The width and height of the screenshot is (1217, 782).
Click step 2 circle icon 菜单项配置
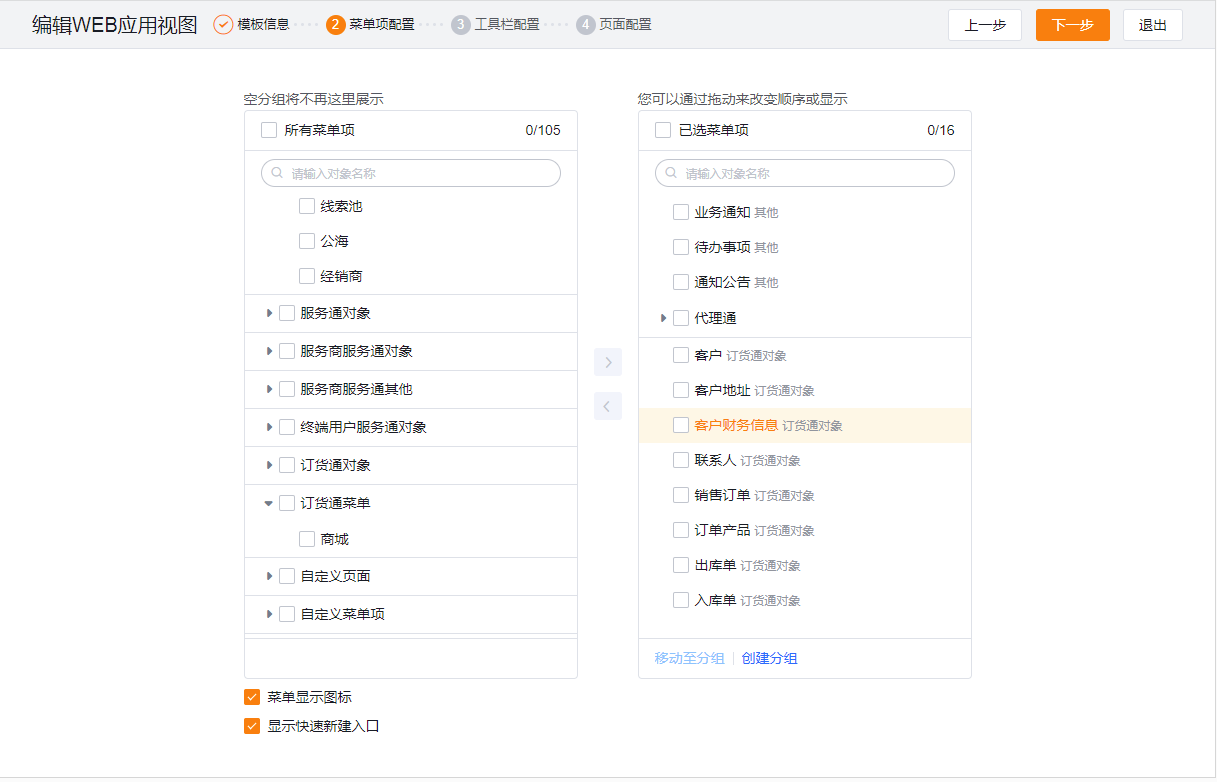pyautogui.click(x=336, y=24)
